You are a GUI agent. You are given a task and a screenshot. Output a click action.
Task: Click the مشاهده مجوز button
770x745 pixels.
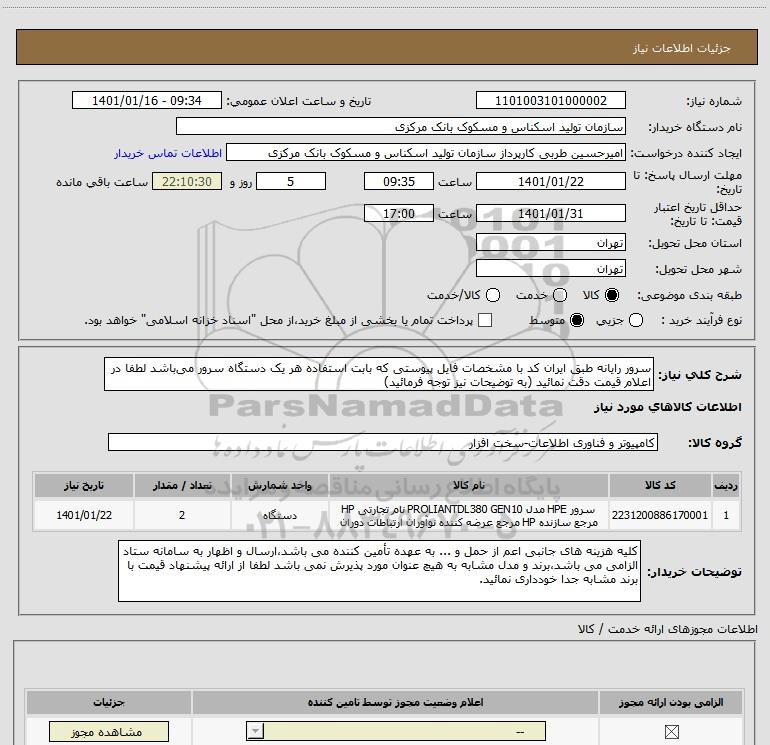[x=109, y=732]
